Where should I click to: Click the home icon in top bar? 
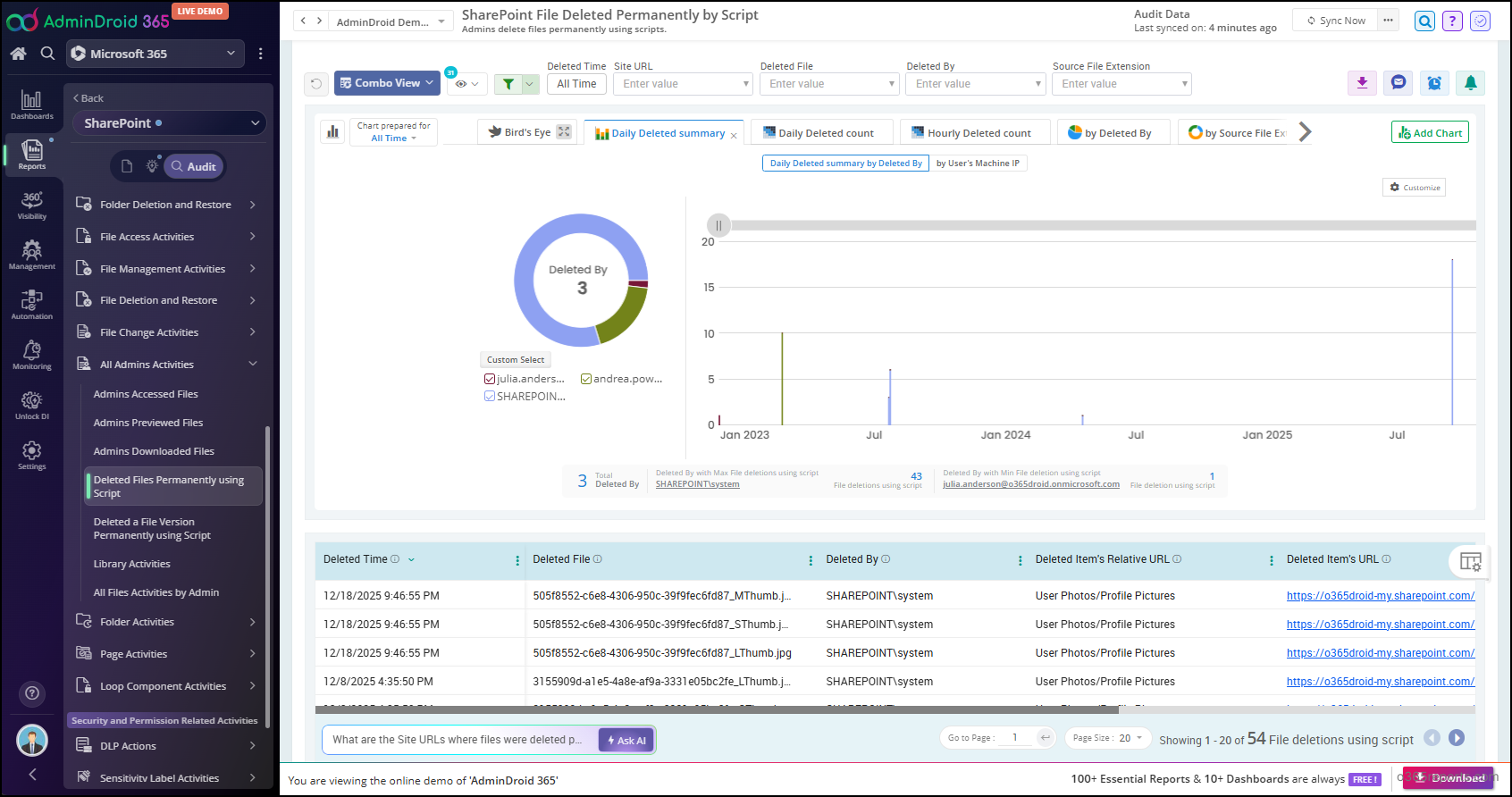tap(18, 54)
